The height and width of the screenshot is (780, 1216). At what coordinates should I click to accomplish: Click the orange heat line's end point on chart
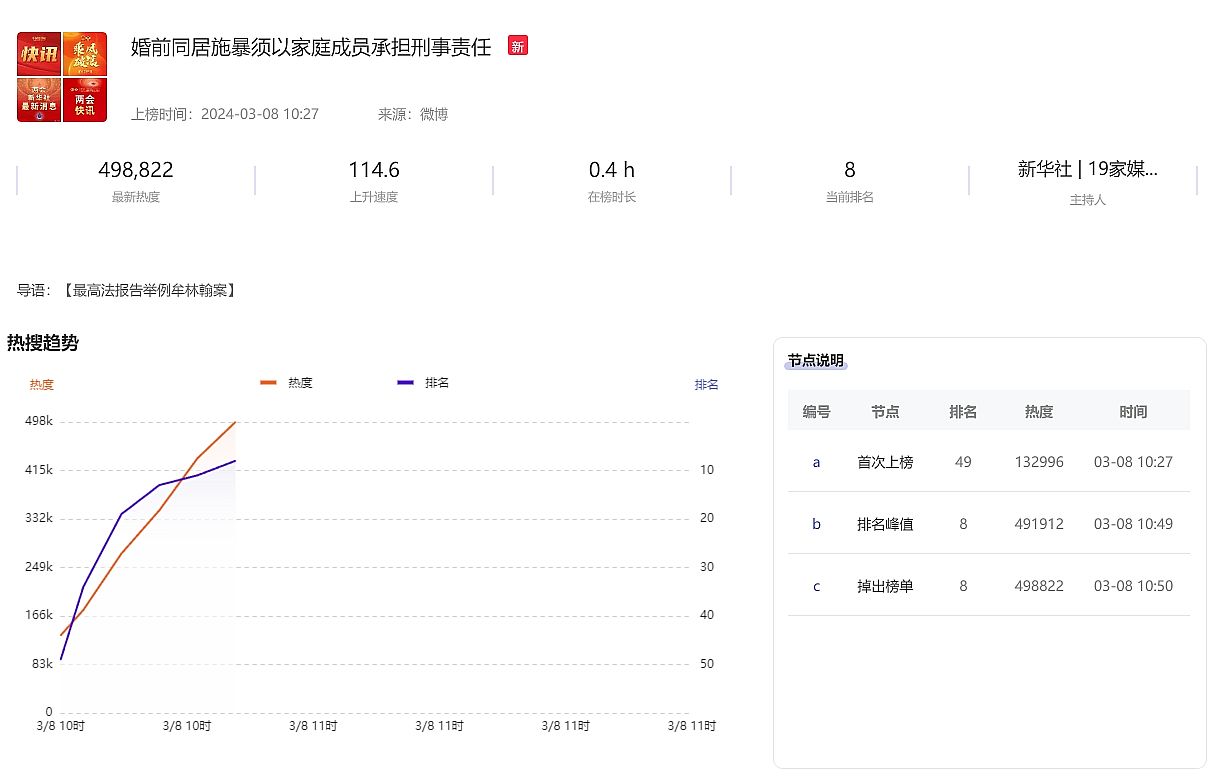[x=235, y=422]
